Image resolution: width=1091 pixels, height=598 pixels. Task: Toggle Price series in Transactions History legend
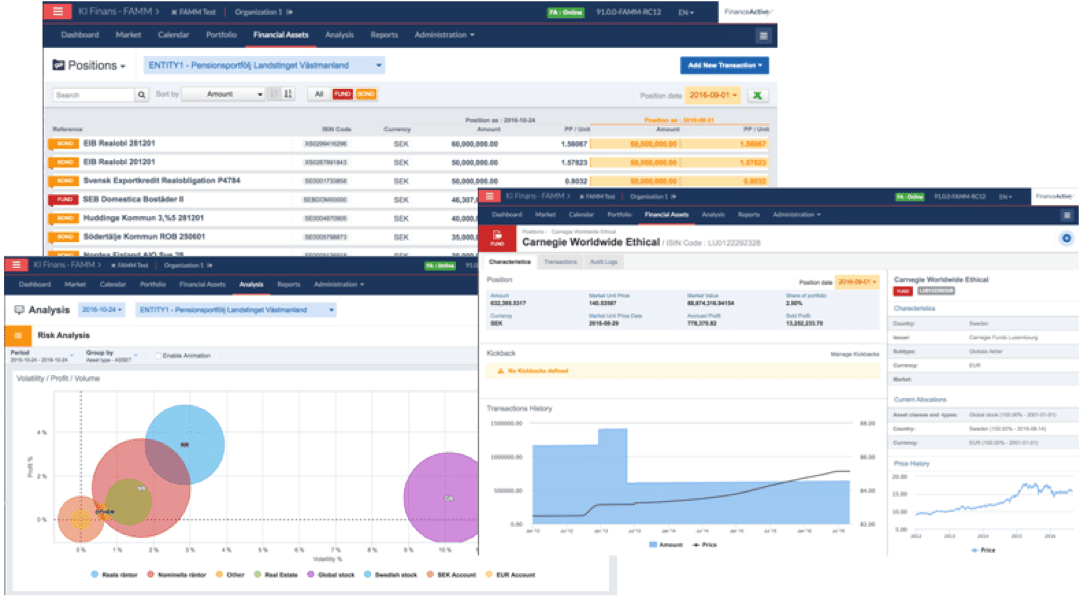(704, 545)
